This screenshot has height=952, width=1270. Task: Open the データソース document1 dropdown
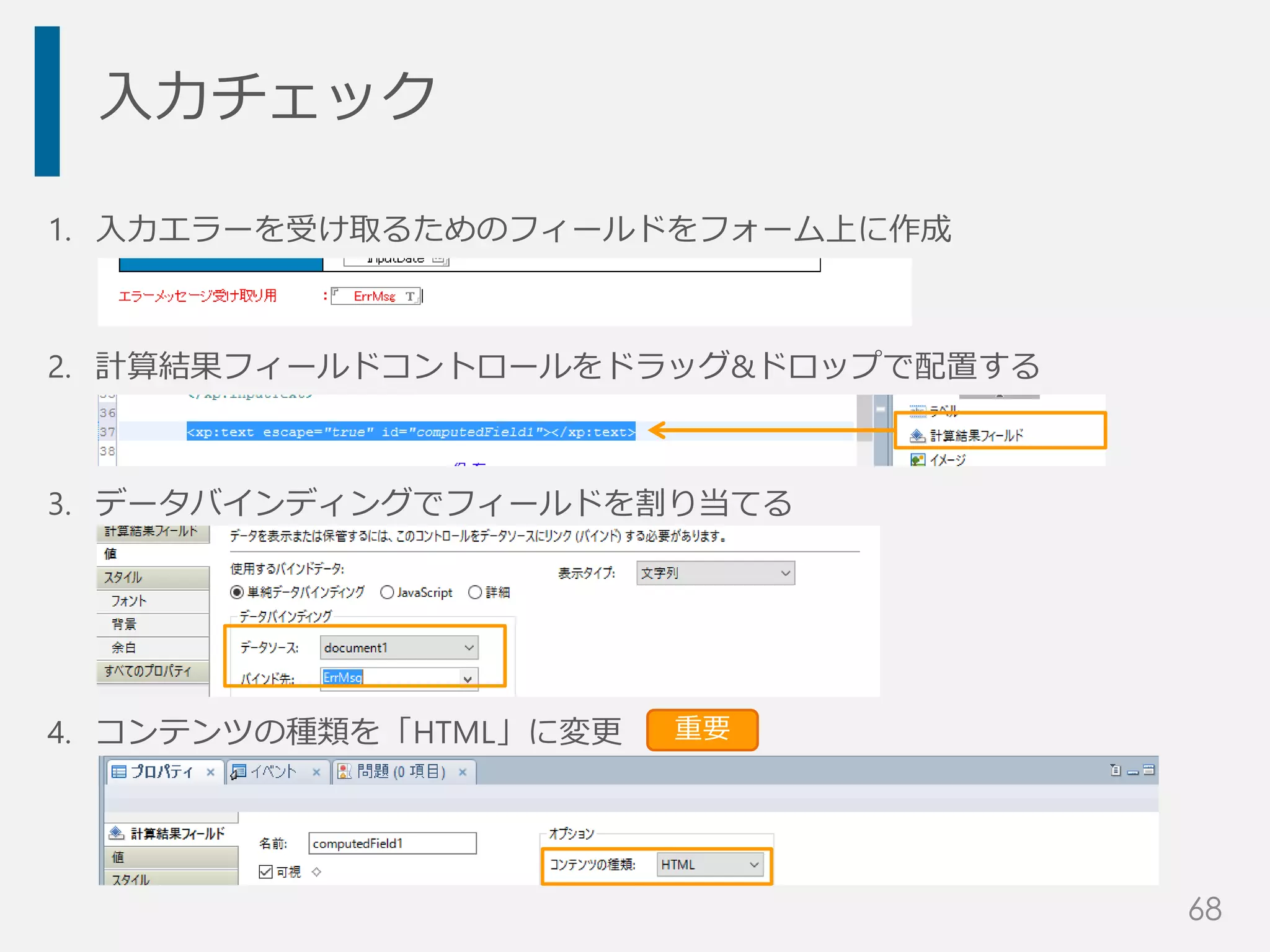[399, 648]
